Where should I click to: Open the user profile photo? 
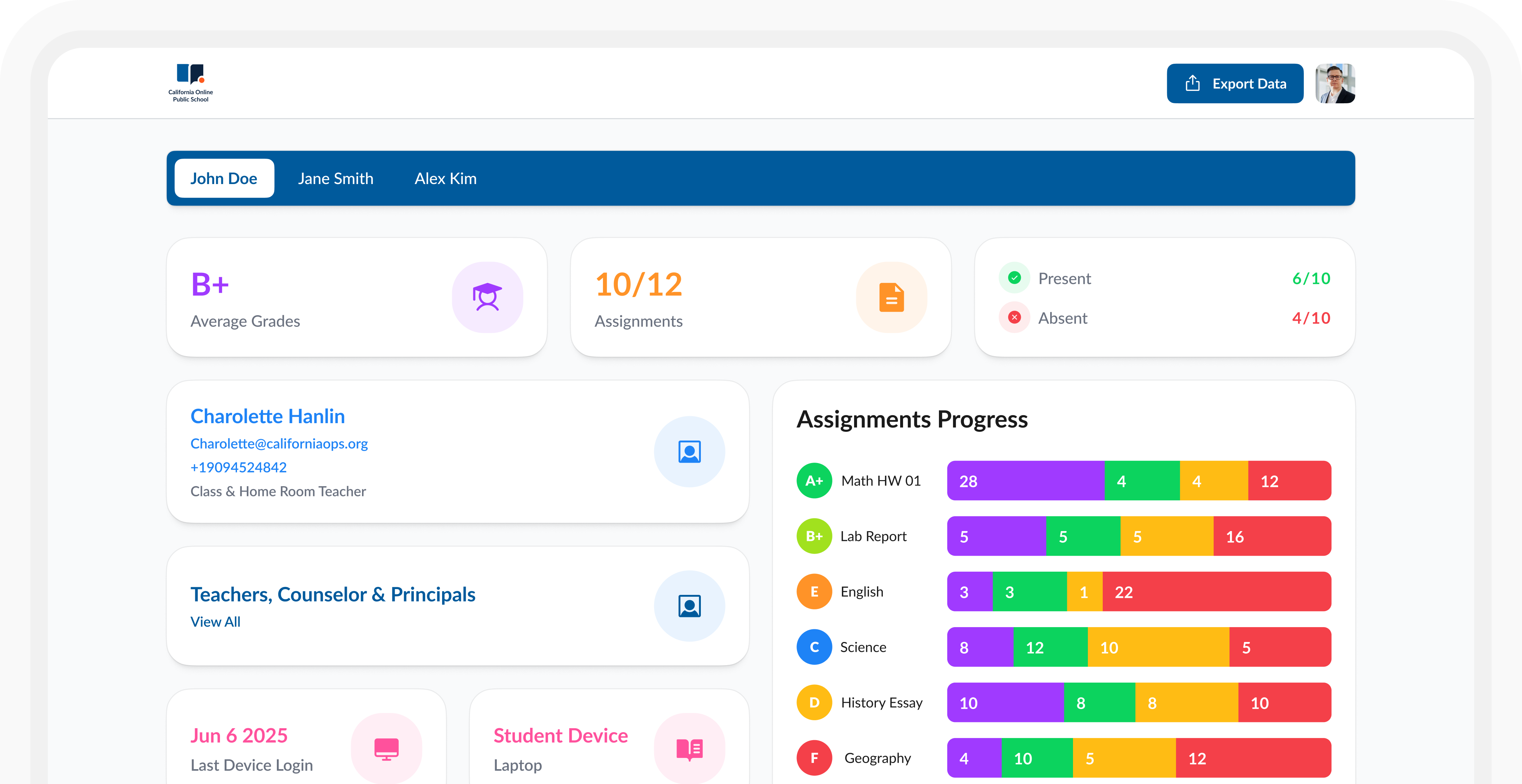tap(1335, 83)
